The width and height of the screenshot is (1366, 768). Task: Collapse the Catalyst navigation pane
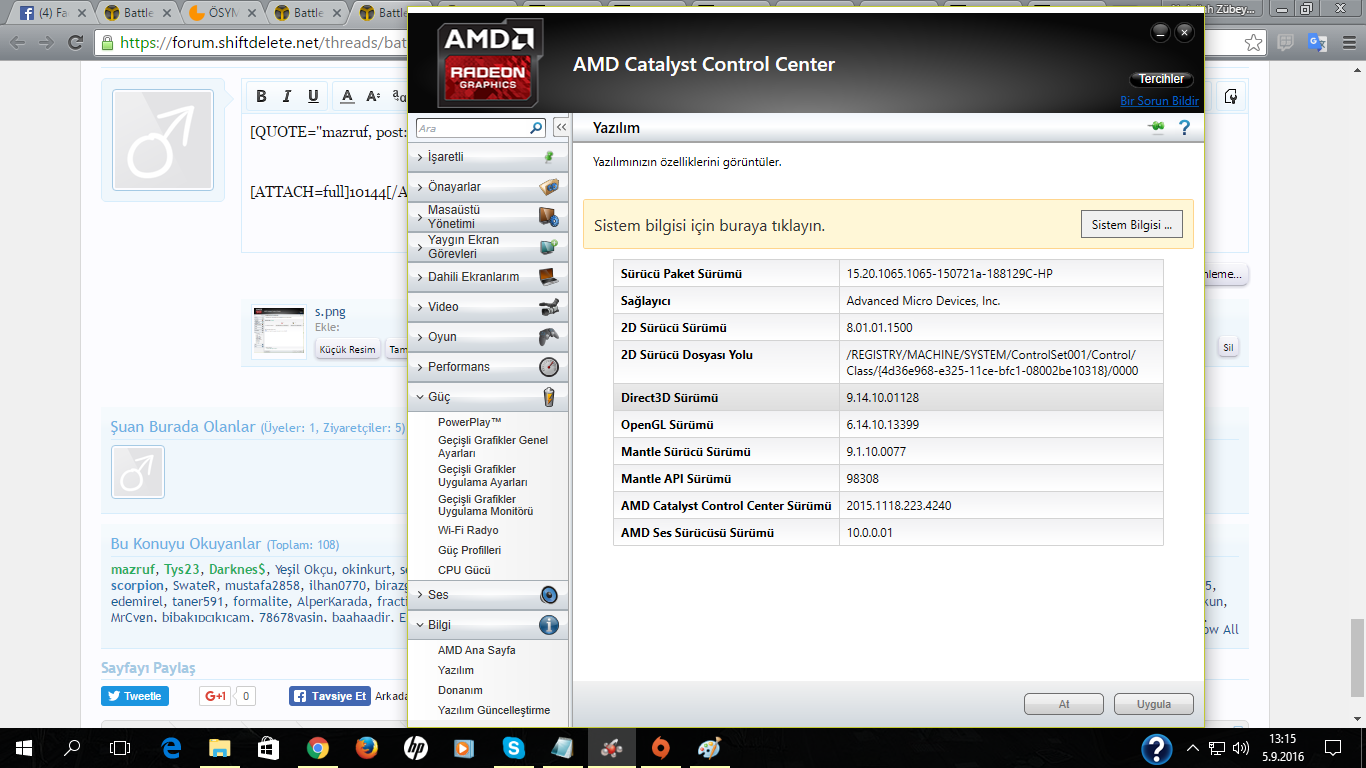(561, 128)
